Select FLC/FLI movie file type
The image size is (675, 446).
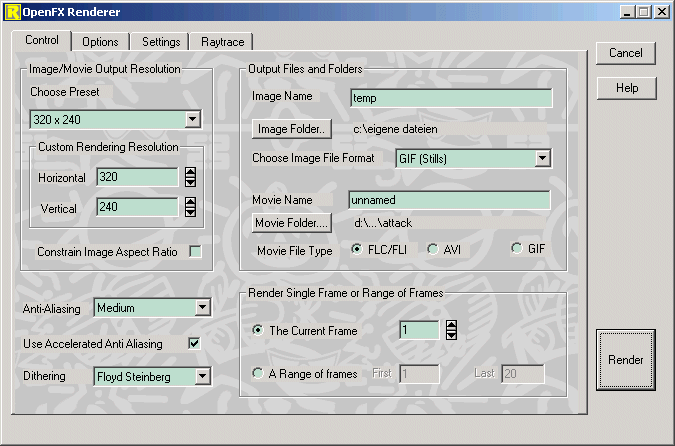click(x=356, y=249)
